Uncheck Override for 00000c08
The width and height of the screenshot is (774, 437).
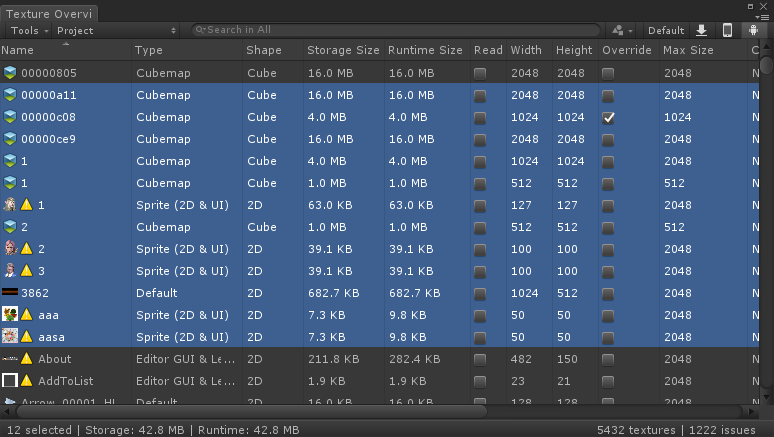608,118
